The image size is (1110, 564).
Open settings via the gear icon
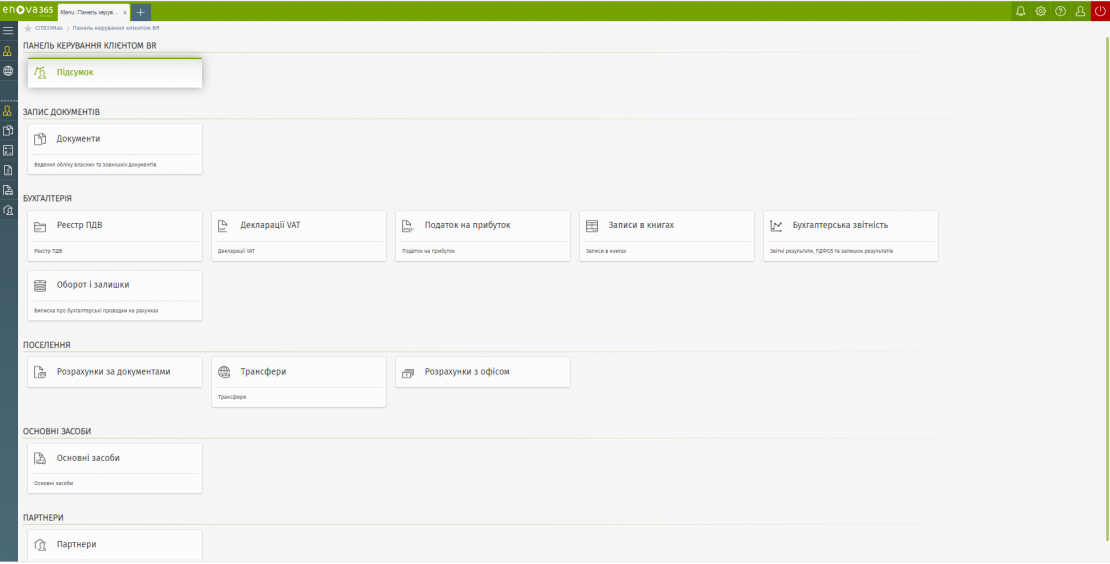point(1040,11)
